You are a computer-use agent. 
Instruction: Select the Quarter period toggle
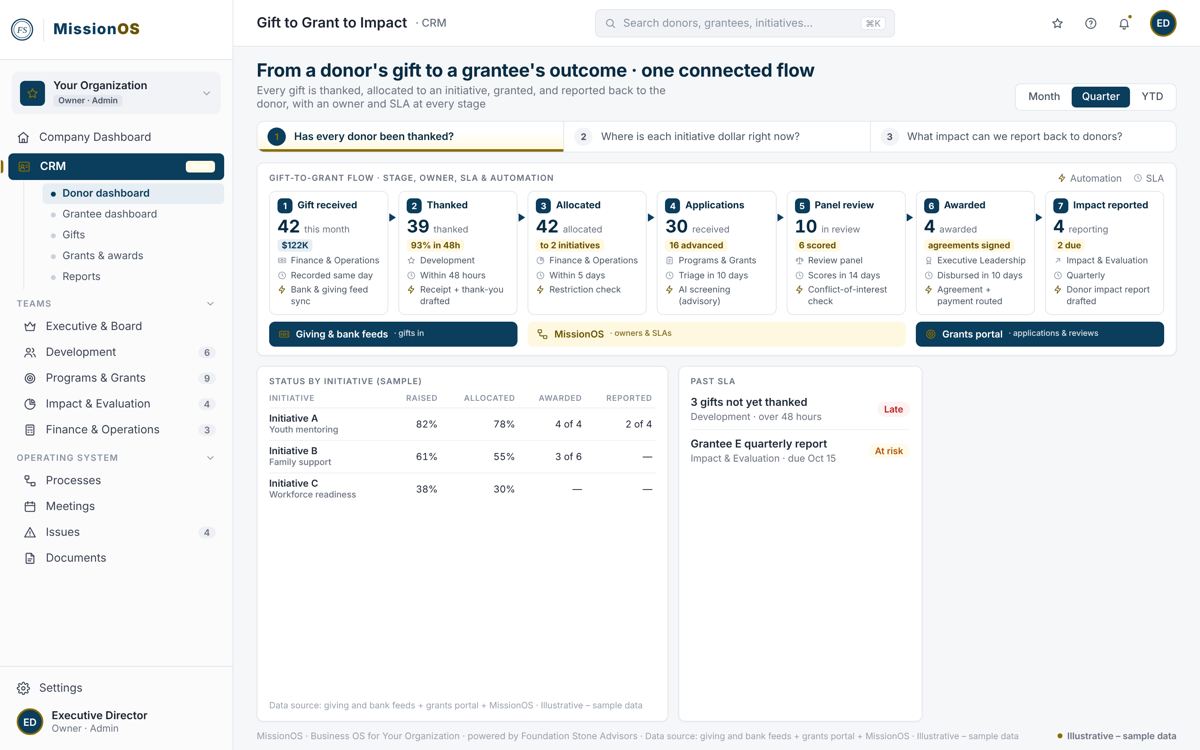tap(1101, 97)
